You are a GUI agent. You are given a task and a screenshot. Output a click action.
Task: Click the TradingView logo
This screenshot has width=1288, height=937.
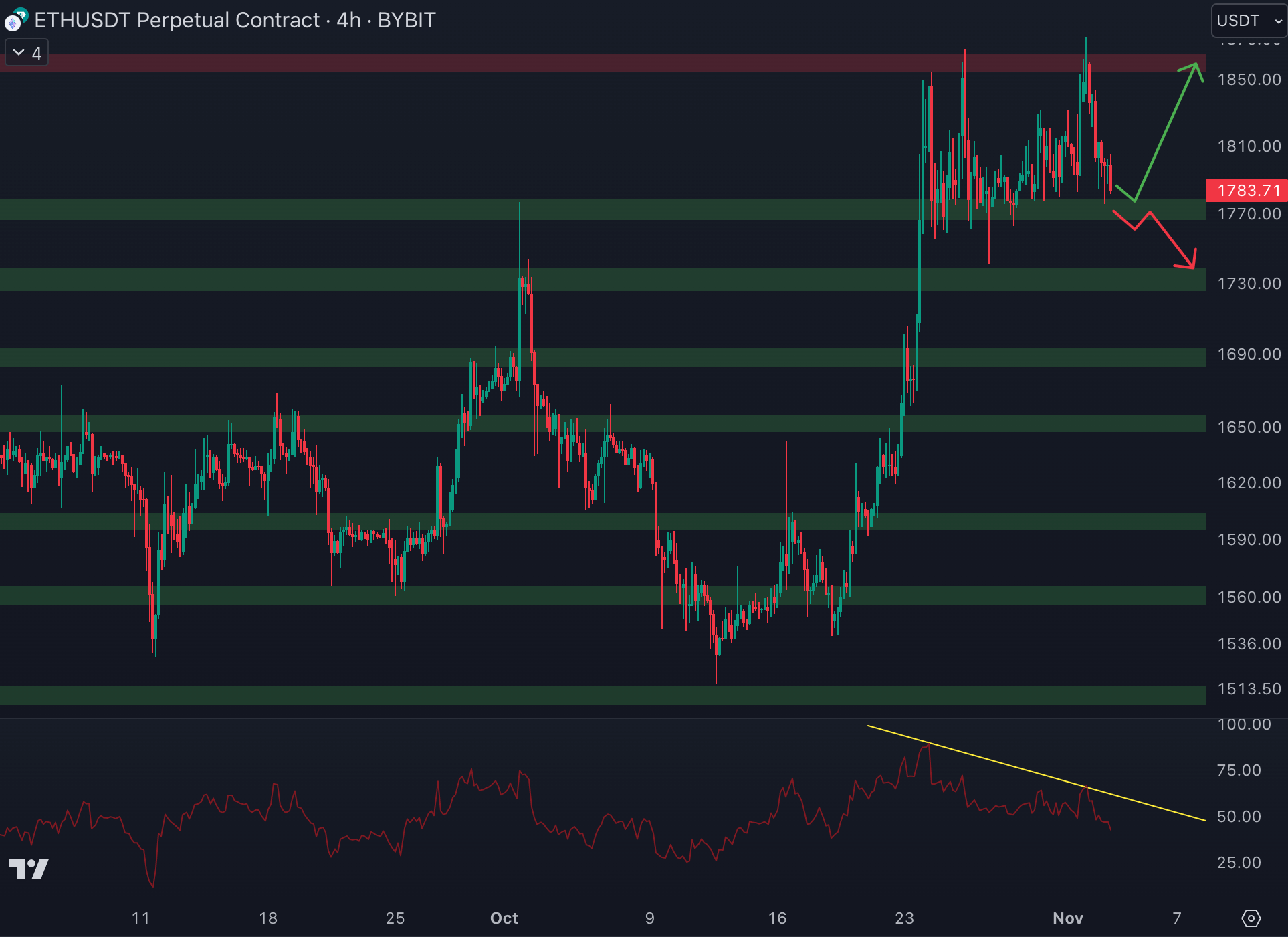tap(28, 869)
